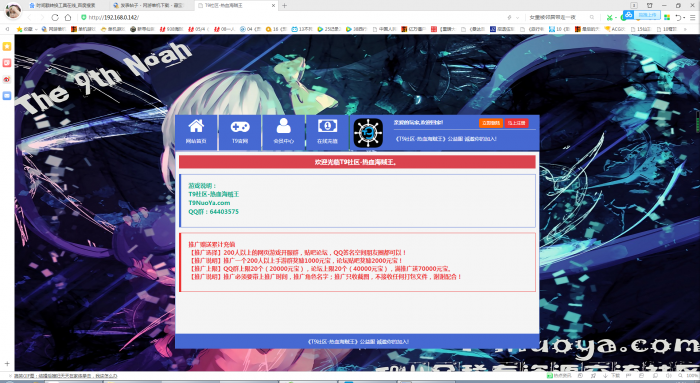Click the undo closed-tab arrow icon
The width and height of the screenshot is (700, 383).
[678, 17]
